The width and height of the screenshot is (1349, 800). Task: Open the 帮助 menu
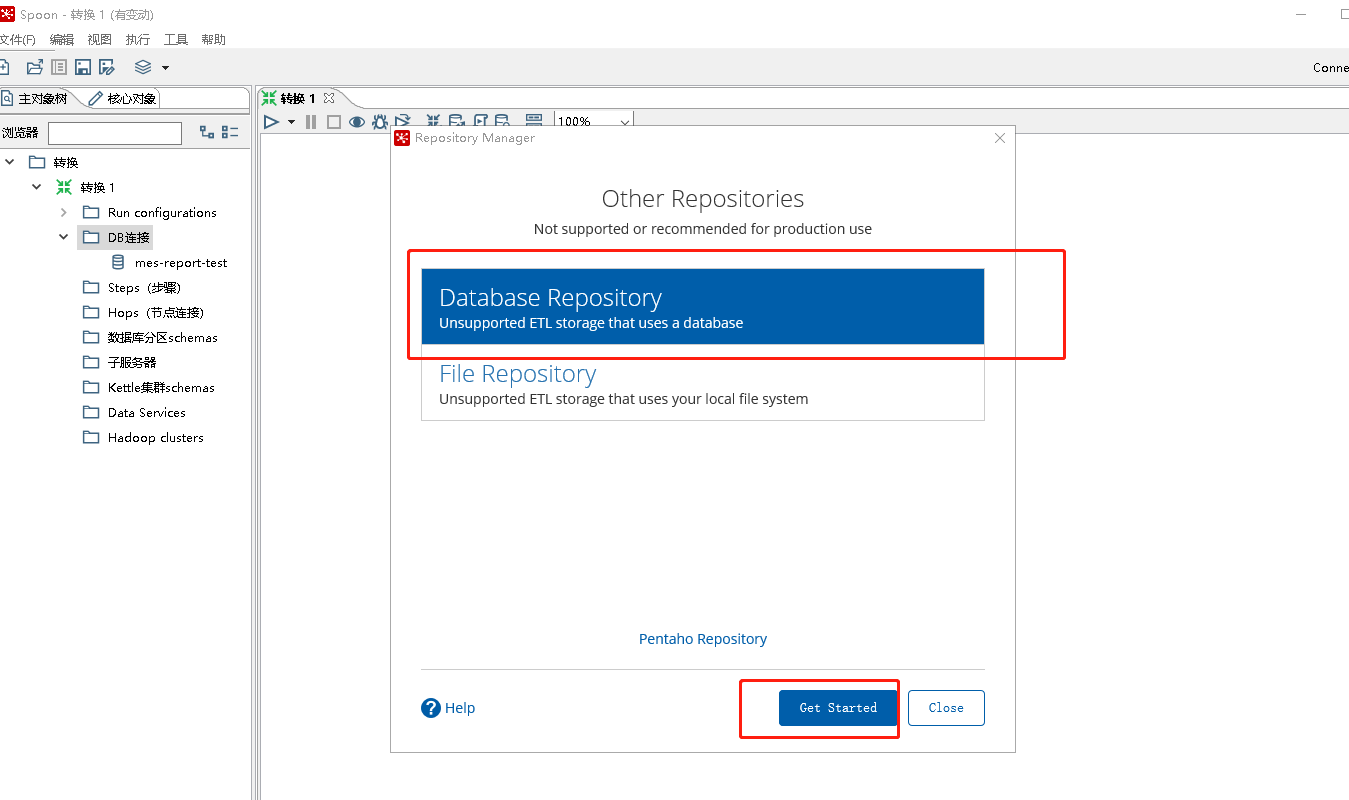(214, 39)
